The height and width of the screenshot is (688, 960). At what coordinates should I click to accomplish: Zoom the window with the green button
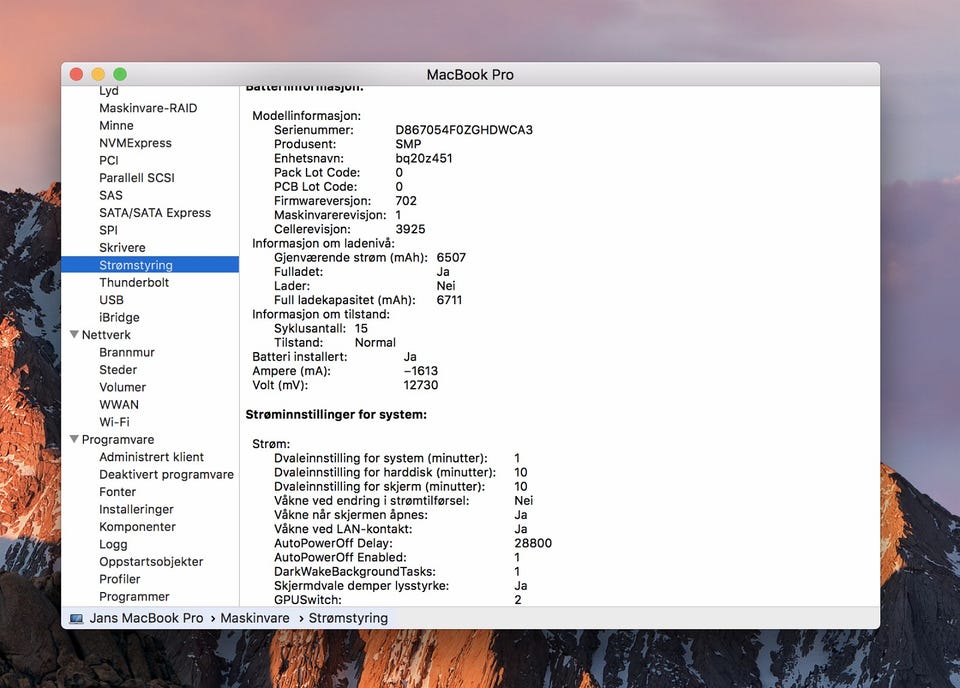click(120, 75)
